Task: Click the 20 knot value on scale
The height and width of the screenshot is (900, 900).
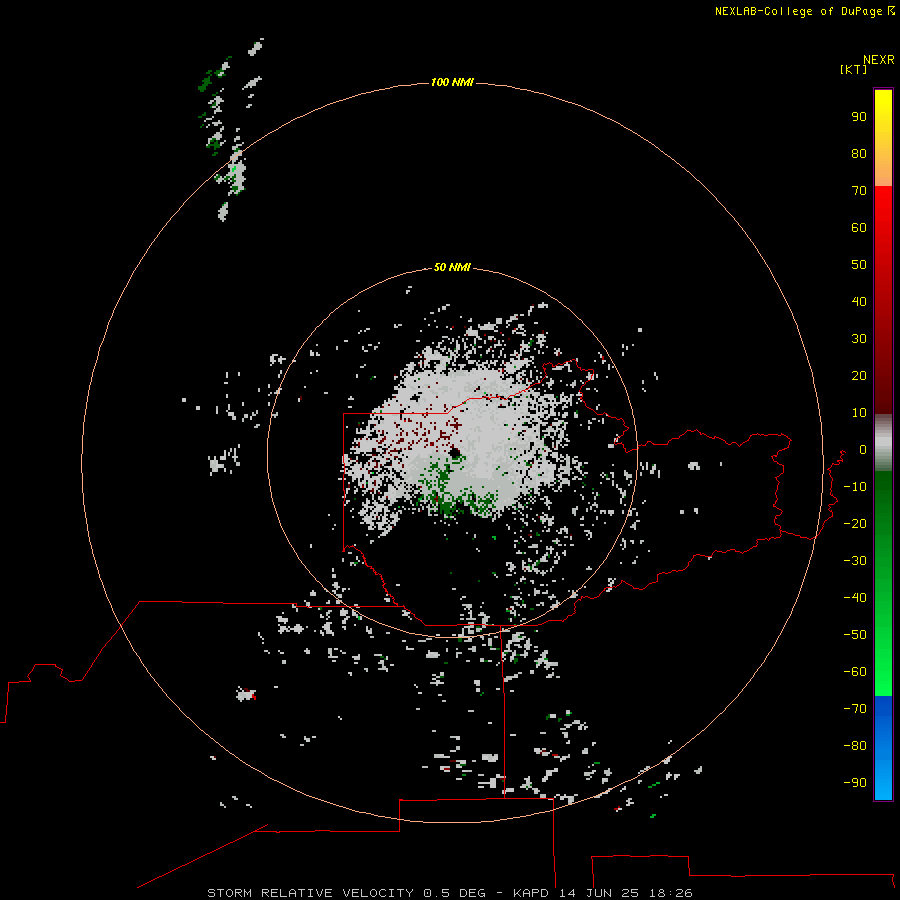Action: [x=859, y=376]
